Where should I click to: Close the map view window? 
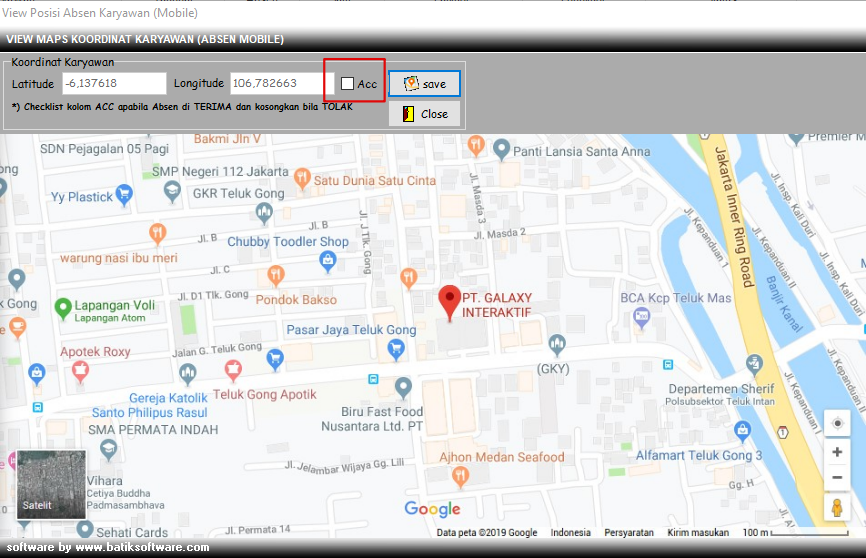click(x=424, y=114)
